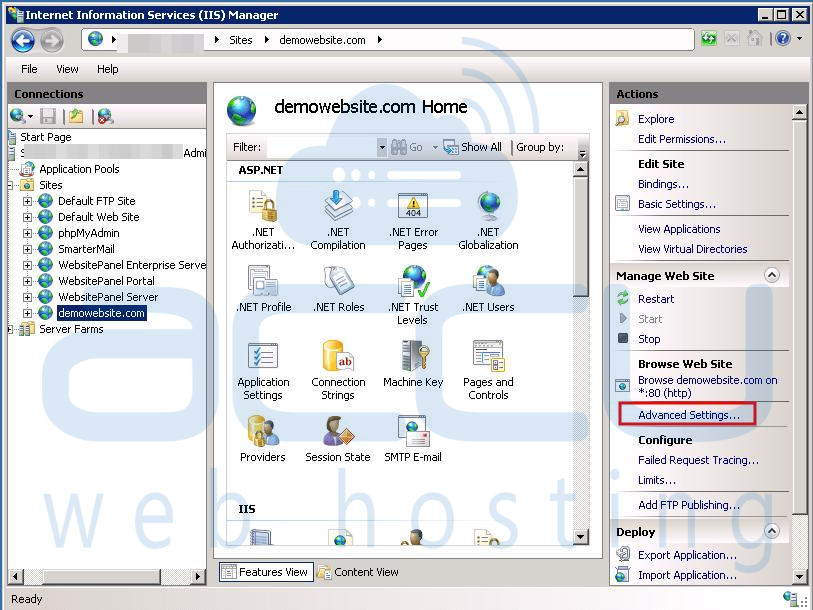
Task: Open .NET Compilation feature
Action: (338, 220)
